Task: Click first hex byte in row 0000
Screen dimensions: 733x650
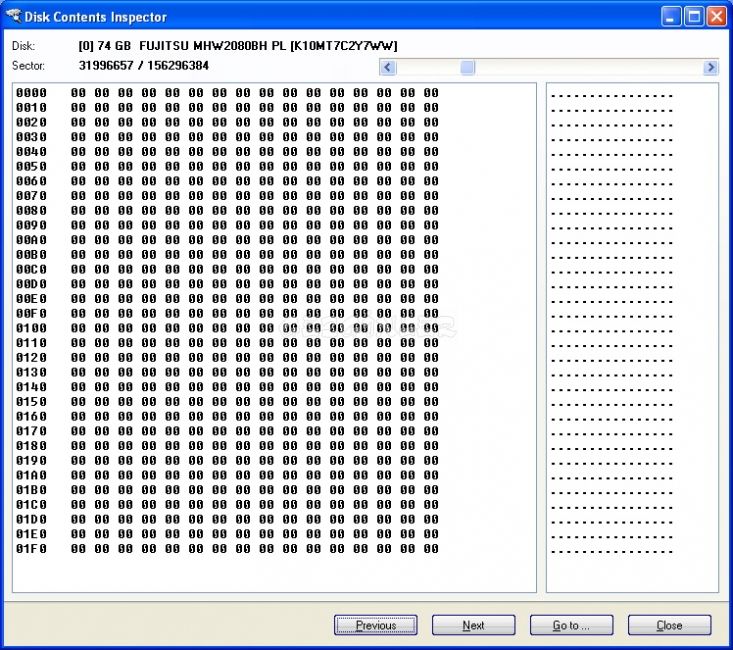Action: [78, 93]
